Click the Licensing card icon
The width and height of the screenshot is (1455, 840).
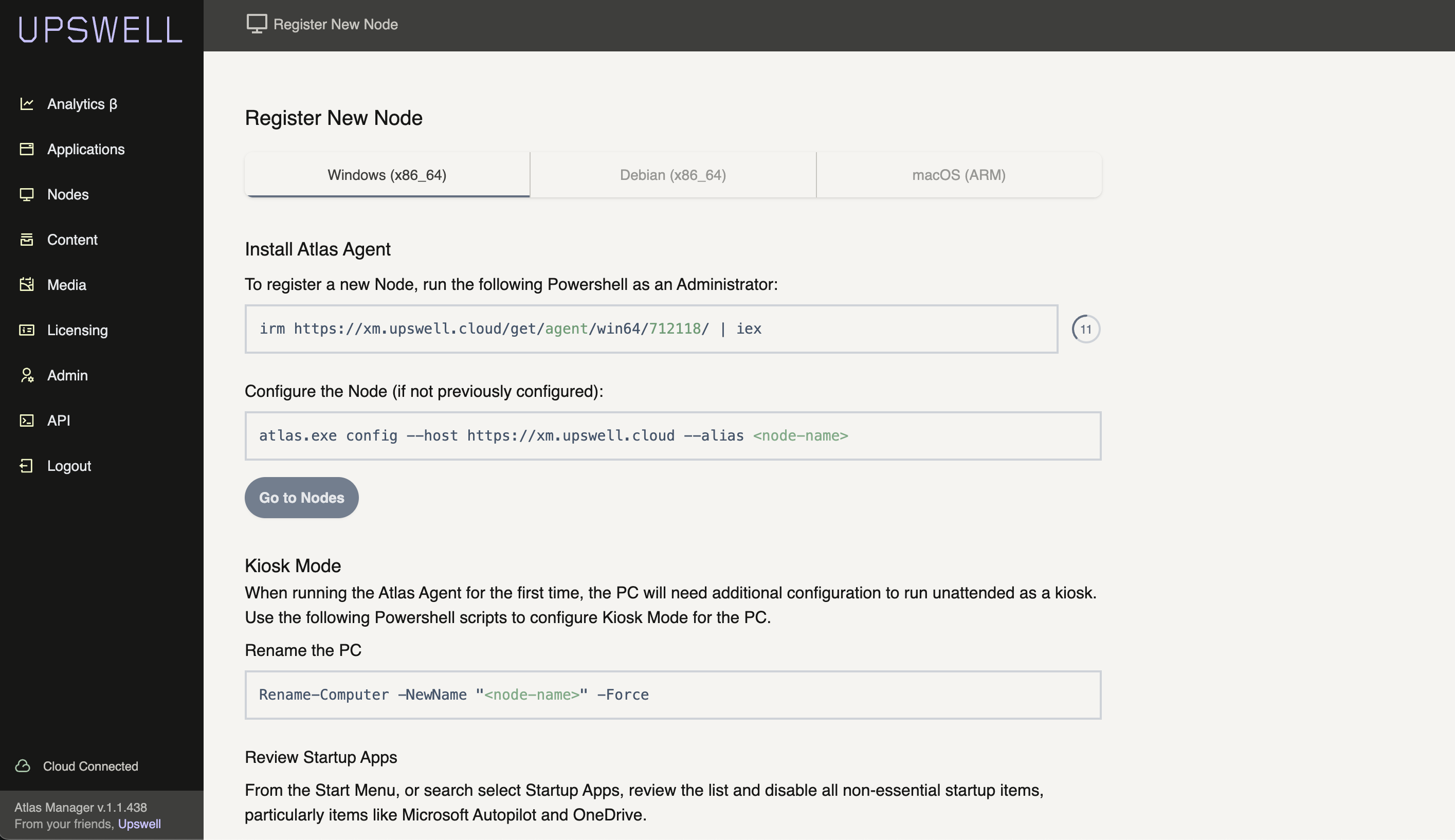(x=27, y=330)
